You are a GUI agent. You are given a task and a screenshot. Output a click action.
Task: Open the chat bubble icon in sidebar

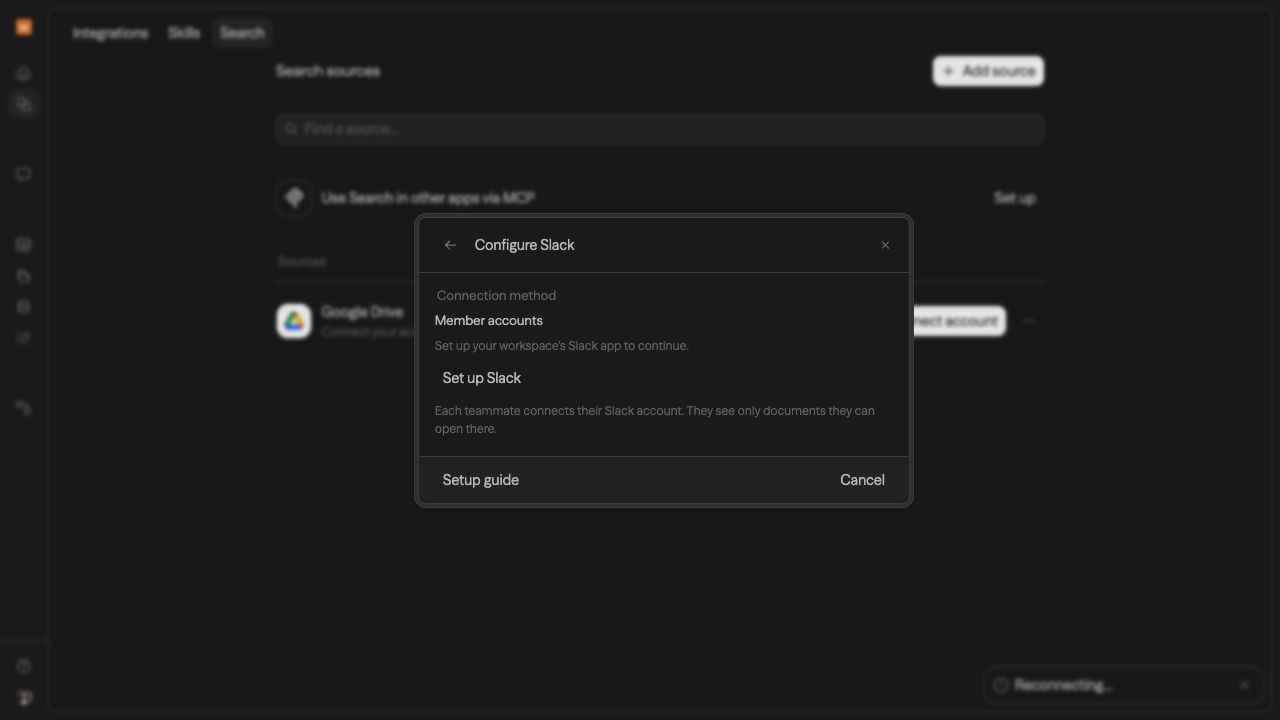(24, 174)
